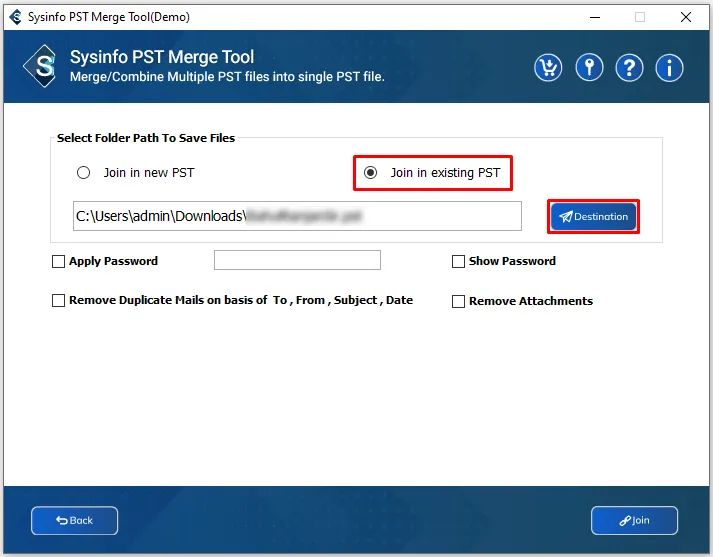The width and height of the screenshot is (713, 557).
Task: Click the activation key icon
Action: pyautogui.click(x=589, y=68)
